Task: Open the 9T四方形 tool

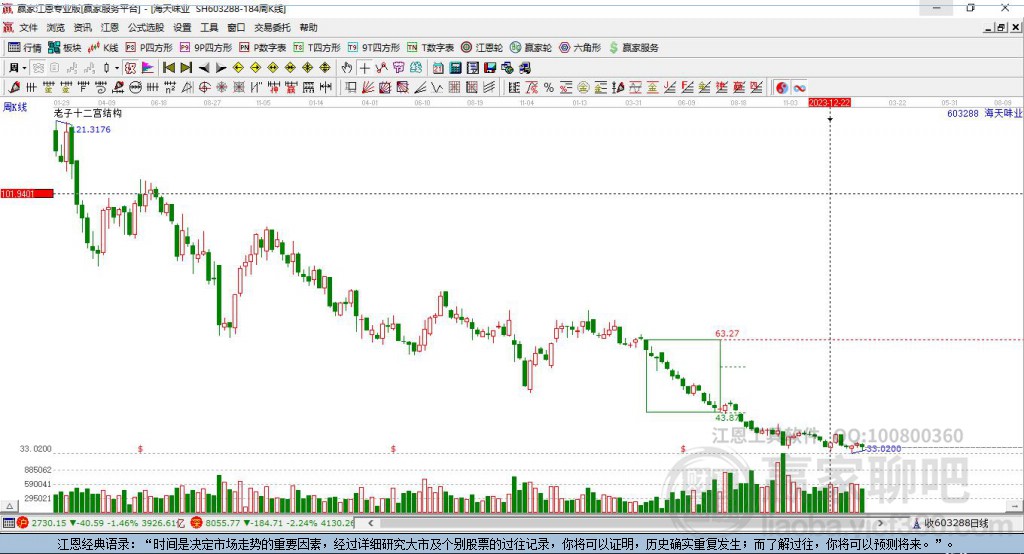Action: (373, 48)
